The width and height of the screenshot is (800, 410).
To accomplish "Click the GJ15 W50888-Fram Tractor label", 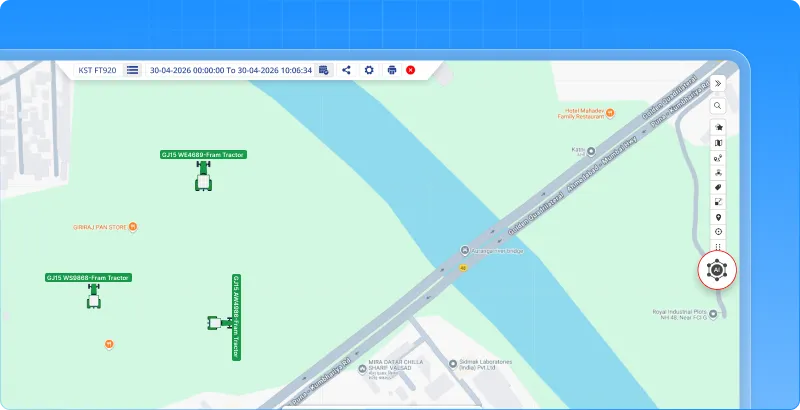I will [x=88, y=278].
